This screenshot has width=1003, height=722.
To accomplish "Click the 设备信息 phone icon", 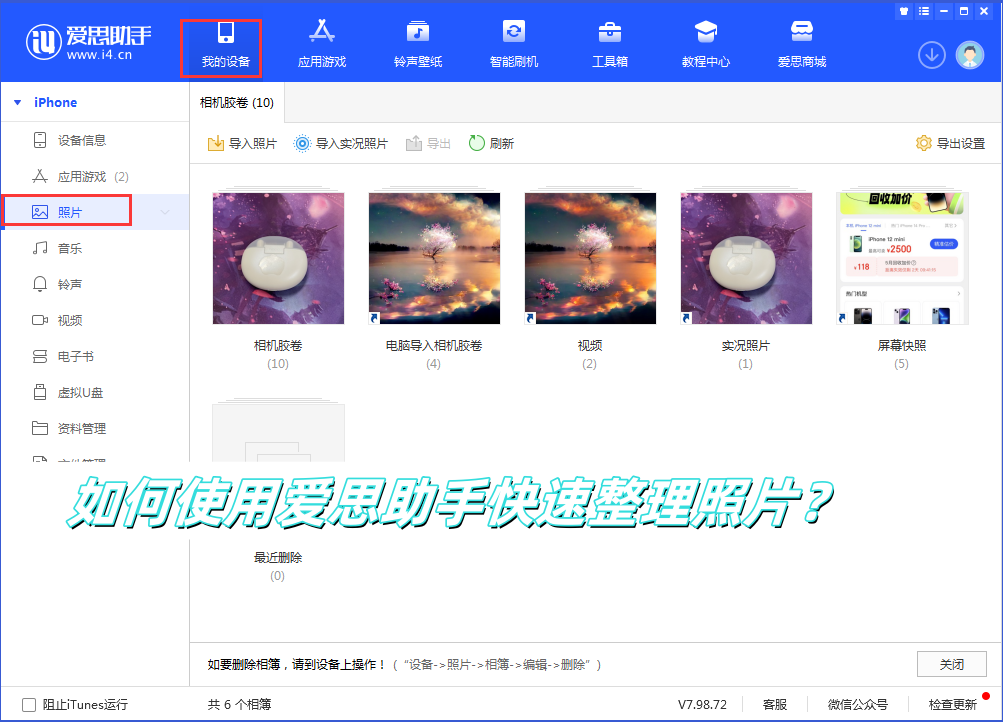I will [40, 140].
